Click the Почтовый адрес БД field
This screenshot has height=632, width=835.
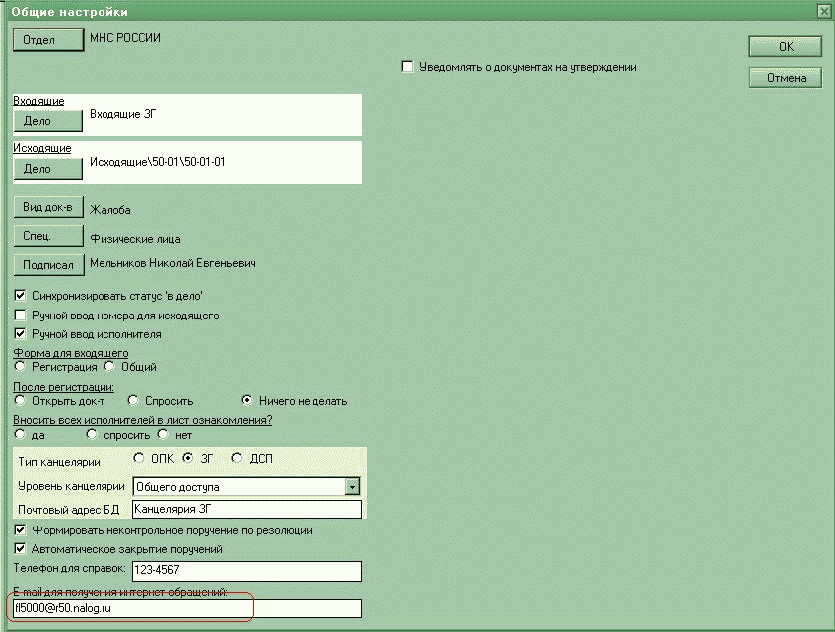245,510
